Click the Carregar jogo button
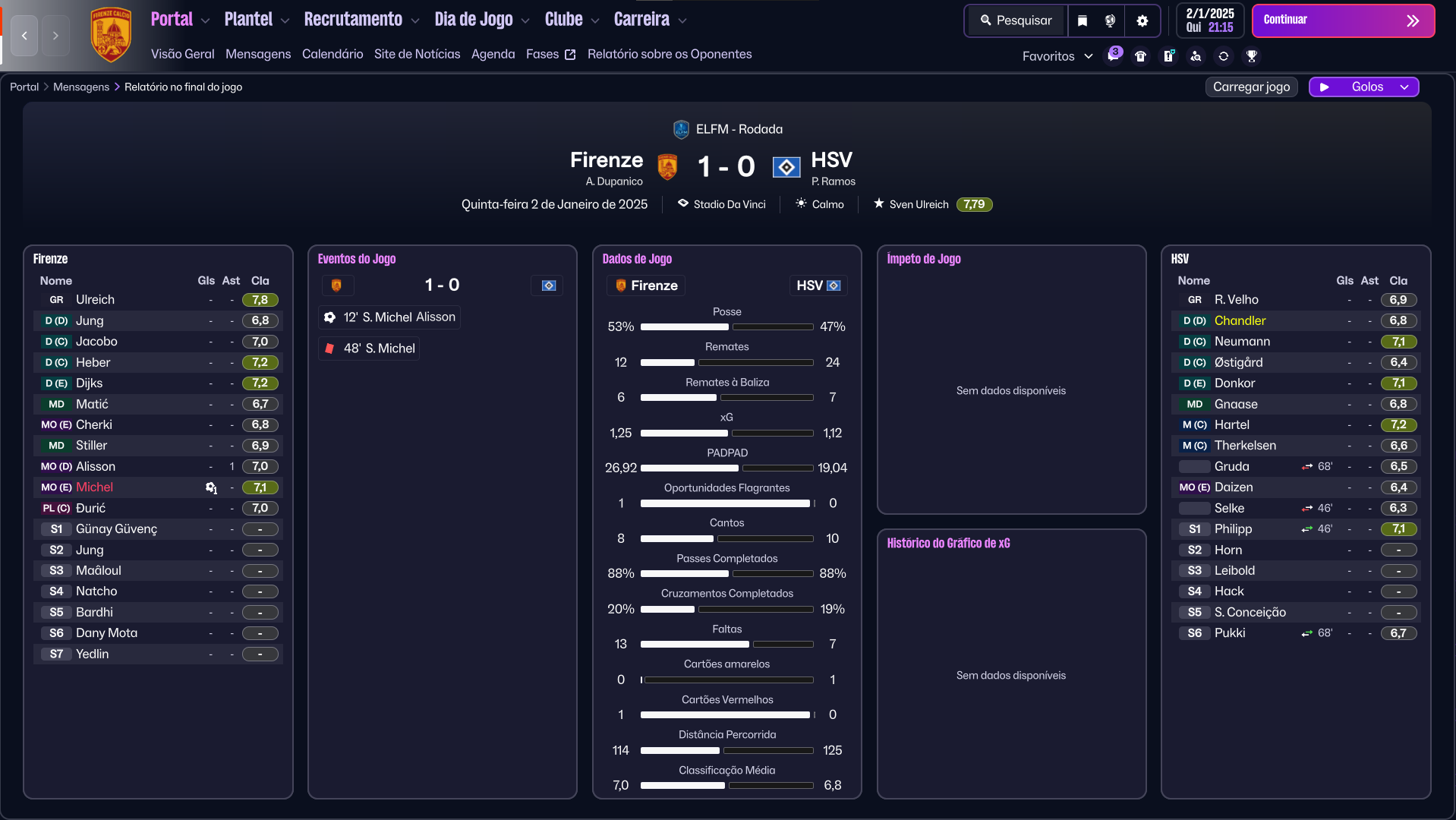 point(1251,87)
